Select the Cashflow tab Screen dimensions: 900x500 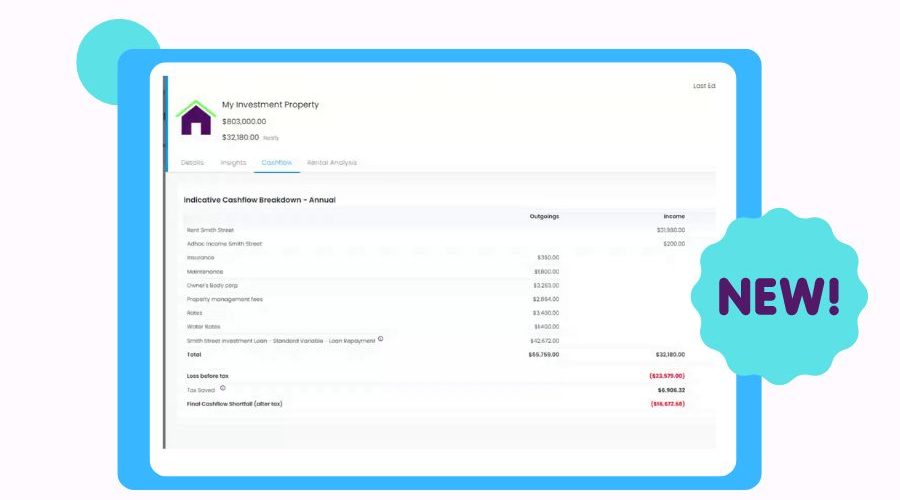(x=277, y=162)
